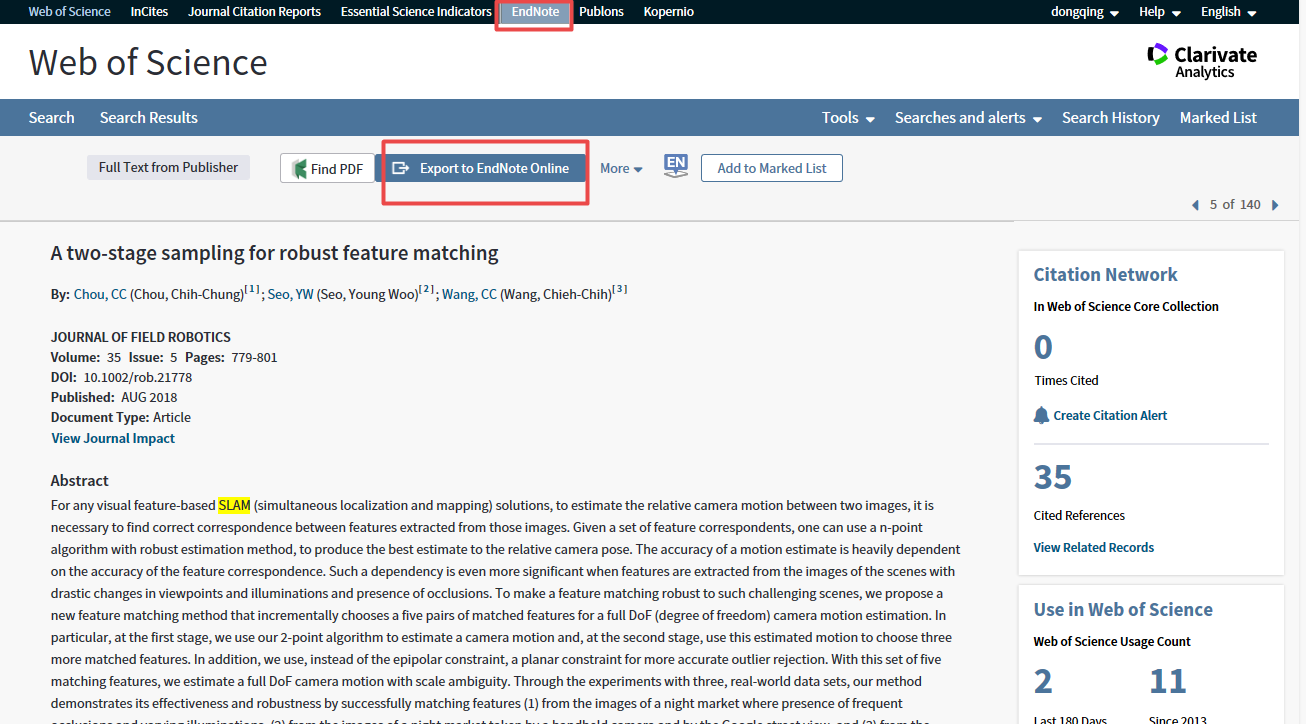This screenshot has width=1306, height=724.
Task: Click the Clarivate Analytics logo
Action: click(1202, 61)
